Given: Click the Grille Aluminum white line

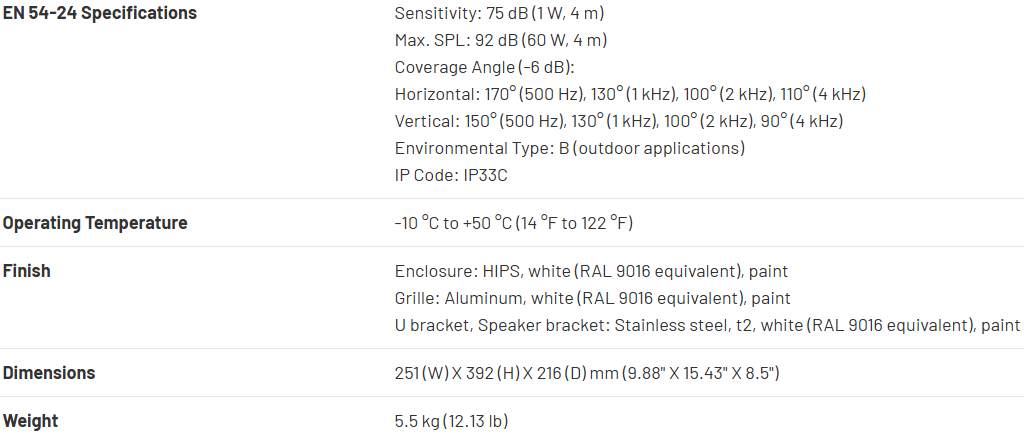Looking at the screenshot, I should pos(592,298).
